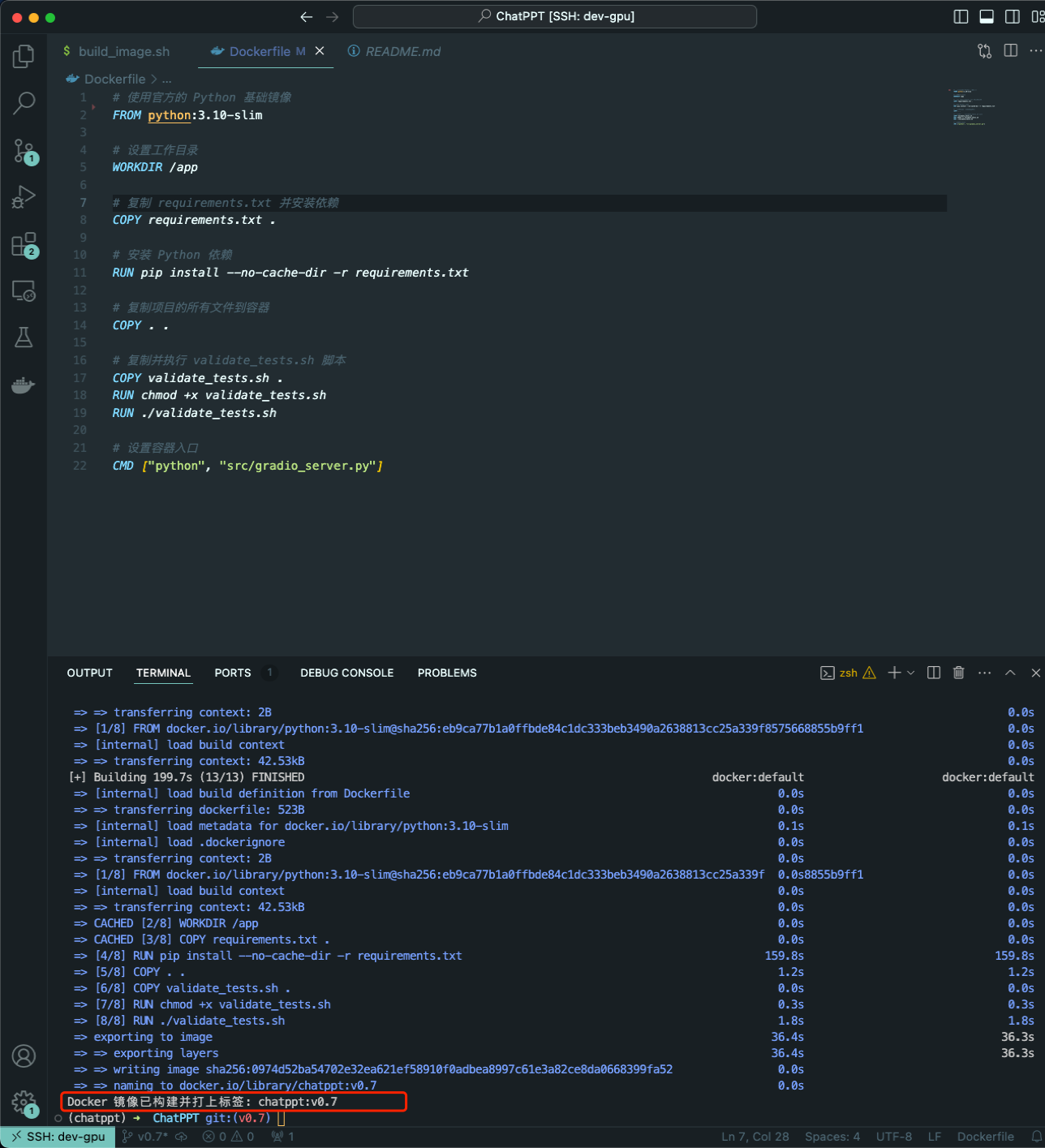The width and height of the screenshot is (1045, 1148).
Task: Split the terminal pane
Action: pyautogui.click(x=934, y=673)
